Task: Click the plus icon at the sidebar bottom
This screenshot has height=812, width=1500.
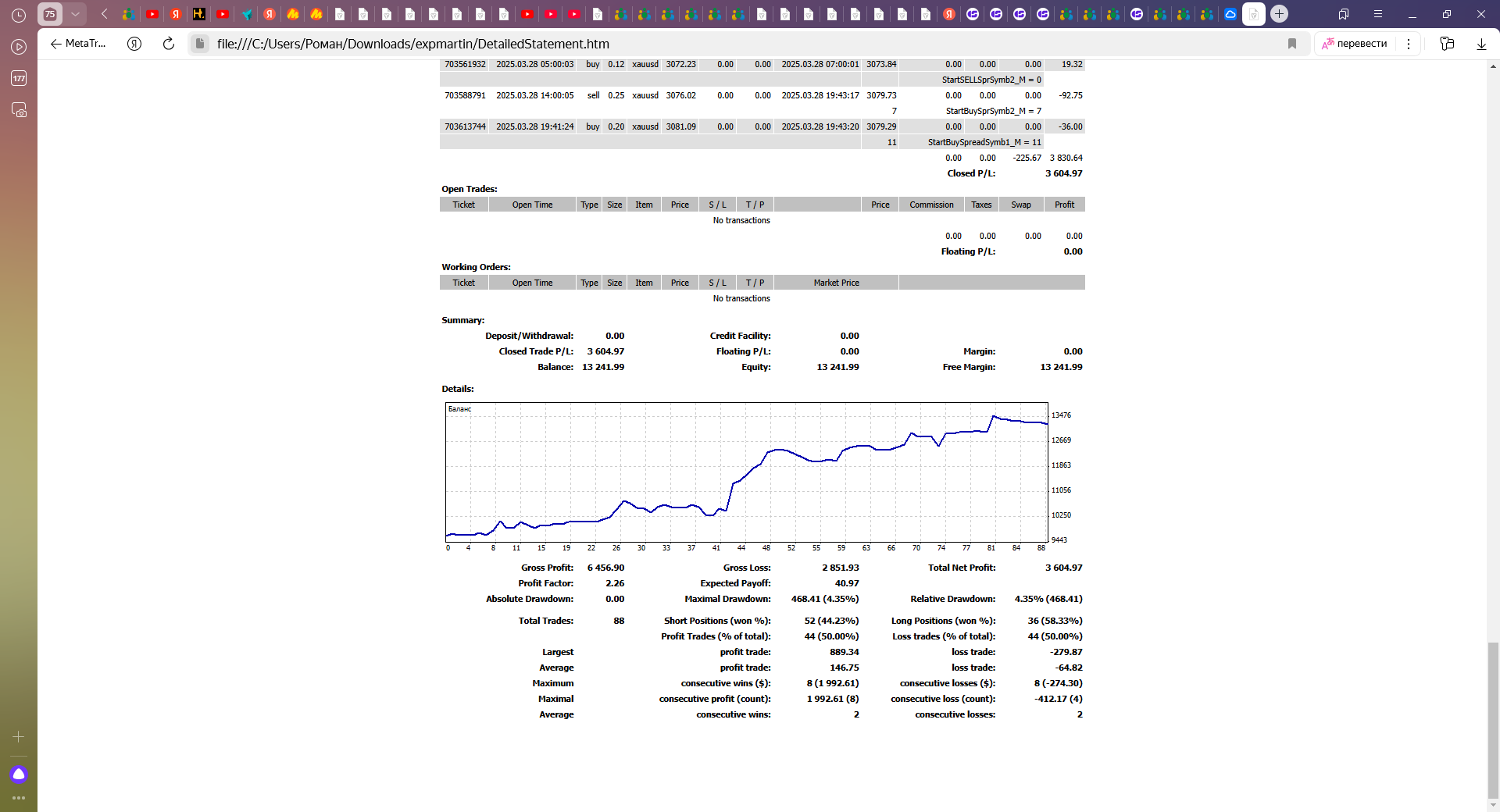Action: [19, 736]
